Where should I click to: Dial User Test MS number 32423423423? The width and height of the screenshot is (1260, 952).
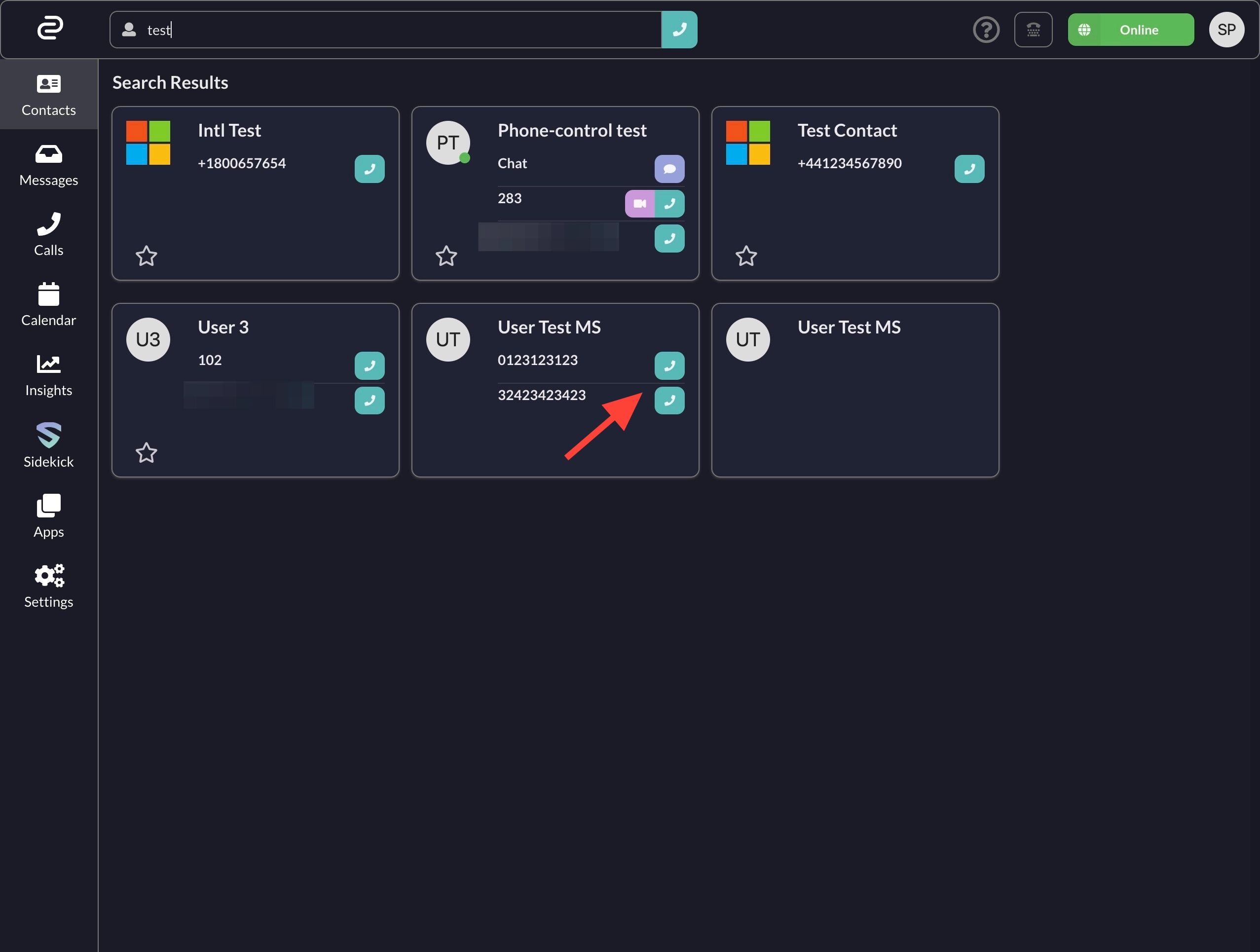pyautogui.click(x=669, y=401)
